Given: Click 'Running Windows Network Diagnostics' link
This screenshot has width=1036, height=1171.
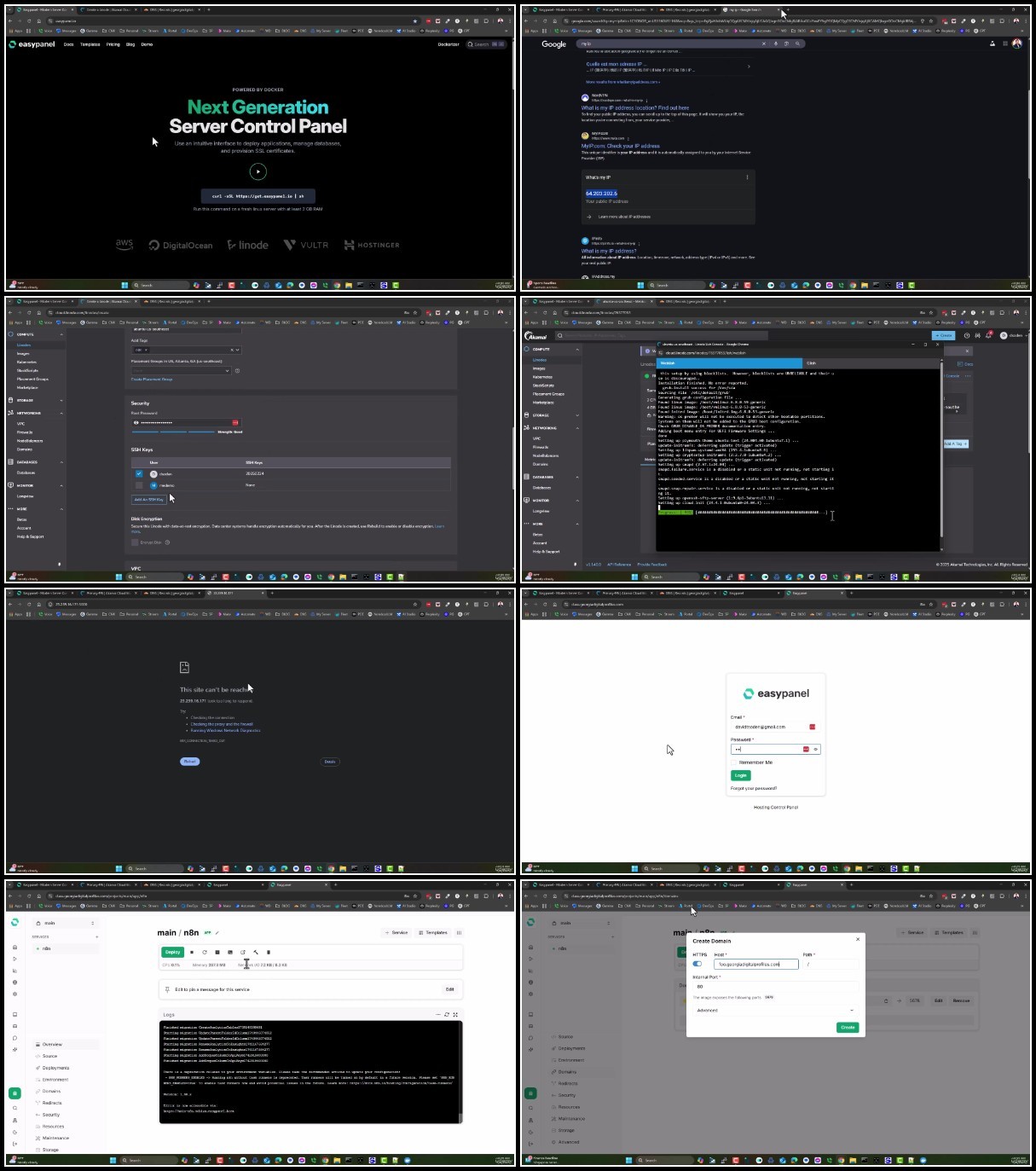Looking at the screenshot, I should 226,730.
